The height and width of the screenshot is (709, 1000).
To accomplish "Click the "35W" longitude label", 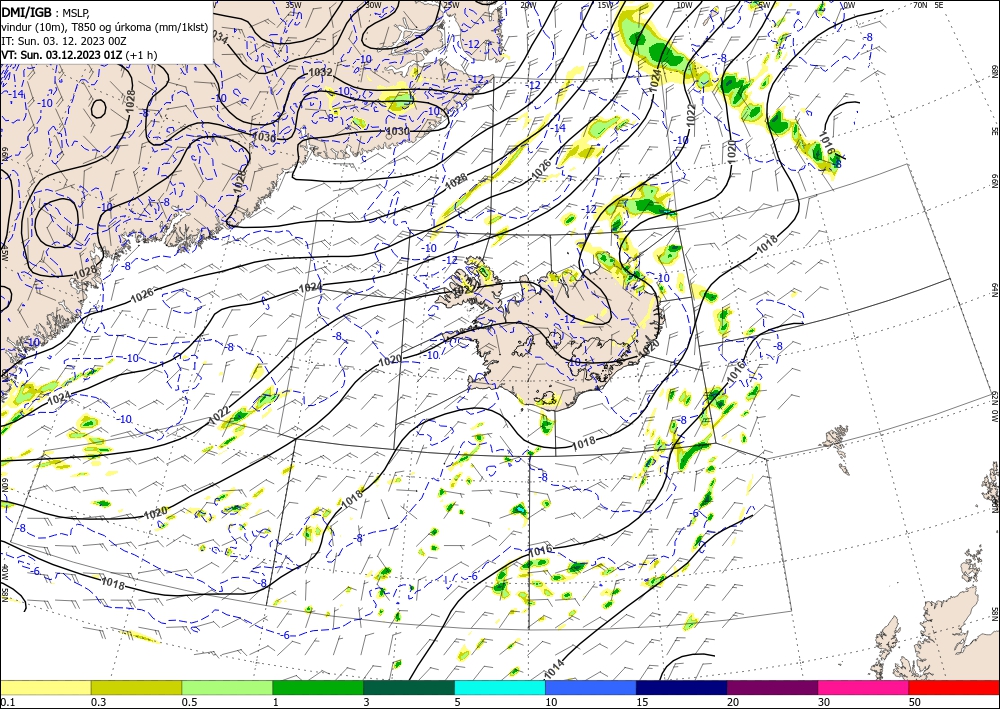I will coord(293,5).
